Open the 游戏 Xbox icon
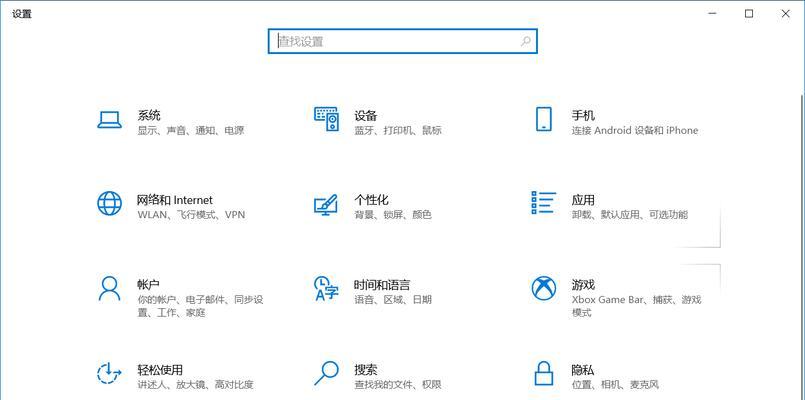 pyautogui.click(x=544, y=288)
